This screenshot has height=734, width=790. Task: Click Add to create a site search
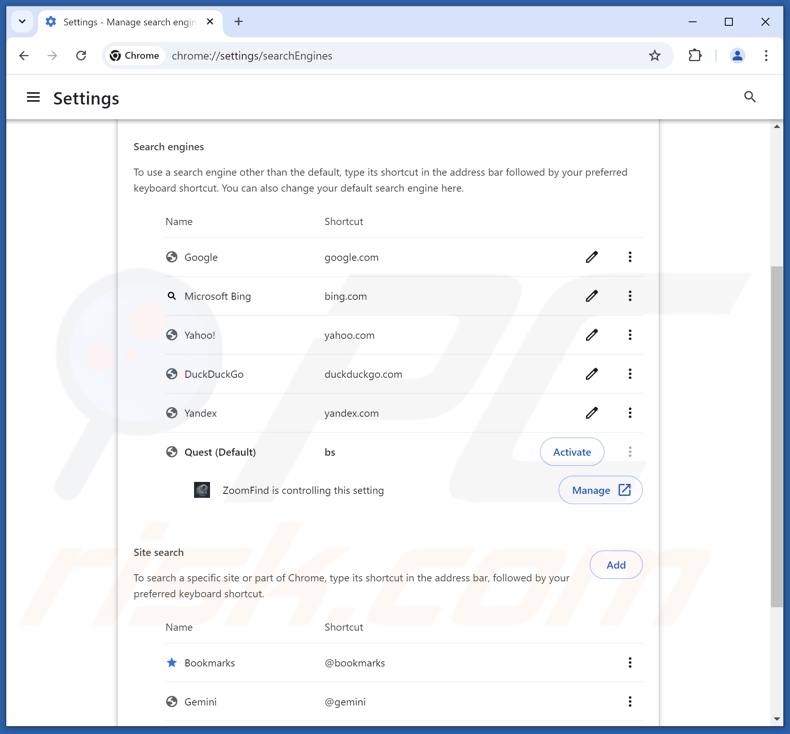pyautogui.click(x=616, y=565)
